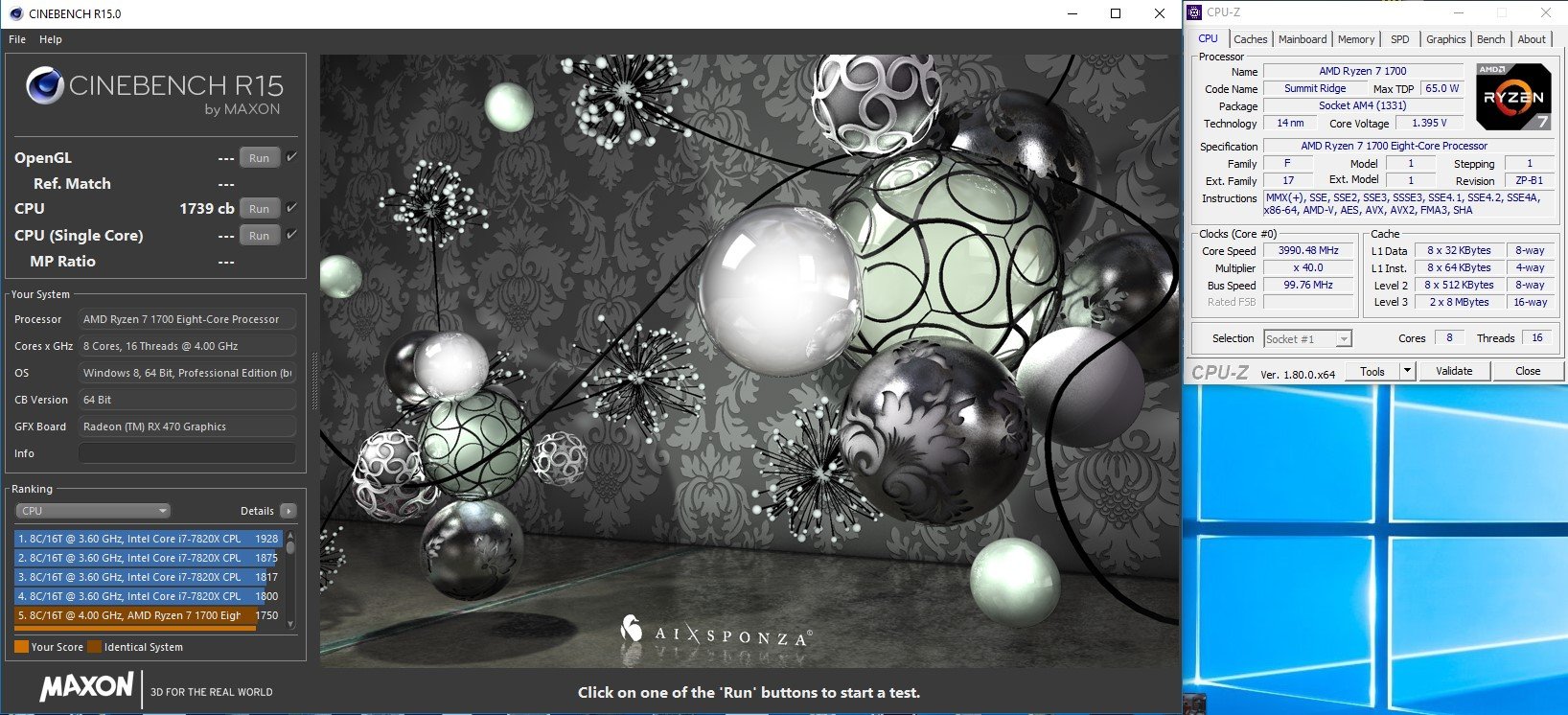Viewport: 1568px width, 715px height.
Task: Switch to the Caches tab in CPU-Z
Action: 1250,39
